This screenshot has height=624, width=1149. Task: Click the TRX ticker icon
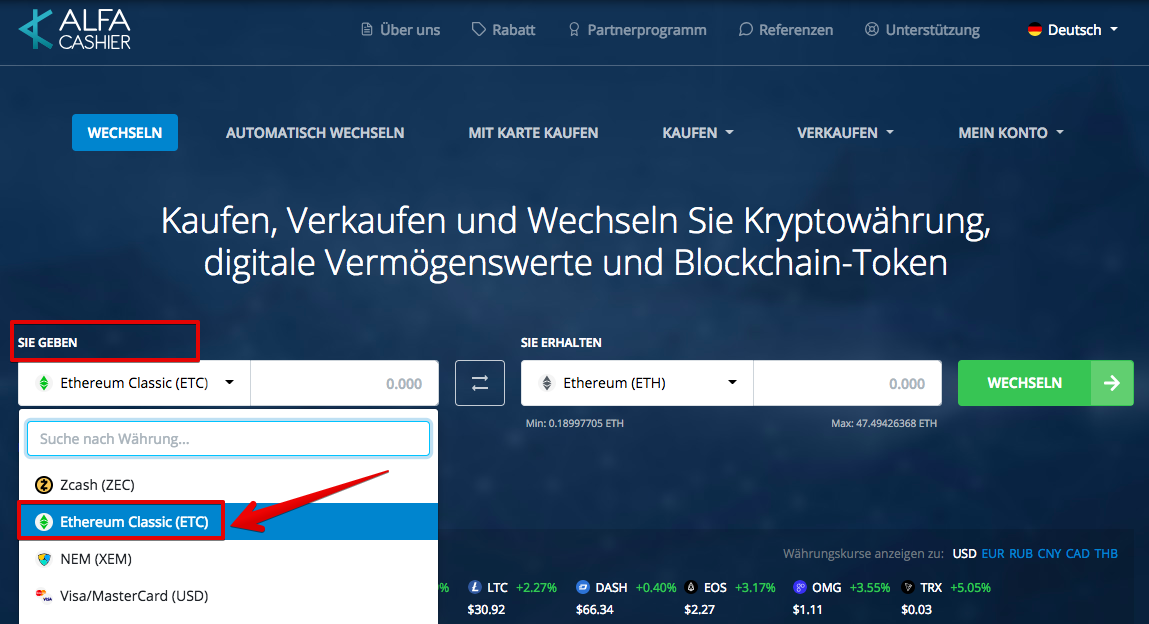point(908,587)
